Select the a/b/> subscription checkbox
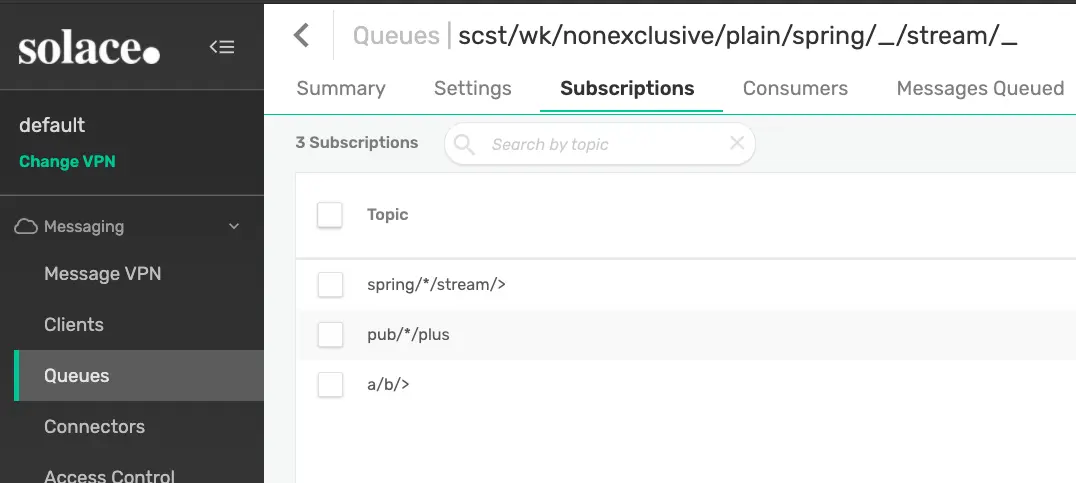 pyautogui.click(x=330, y=384)
